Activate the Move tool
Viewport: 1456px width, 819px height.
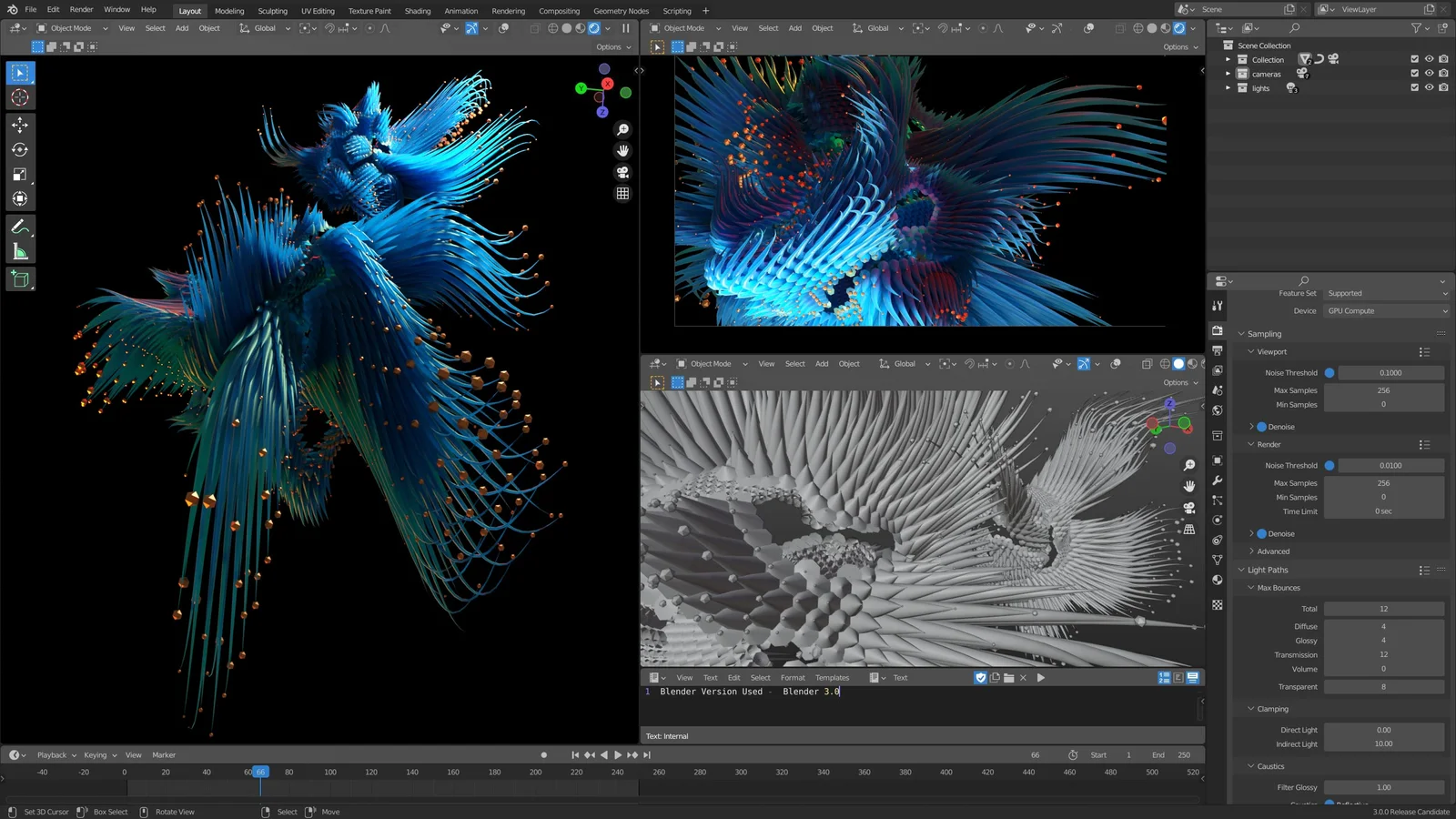click(20, 125)
